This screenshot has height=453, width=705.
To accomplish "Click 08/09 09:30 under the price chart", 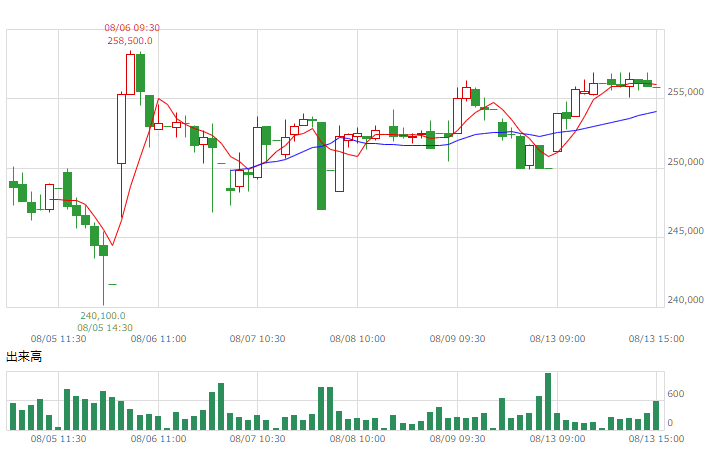I will tap(457, 339).
